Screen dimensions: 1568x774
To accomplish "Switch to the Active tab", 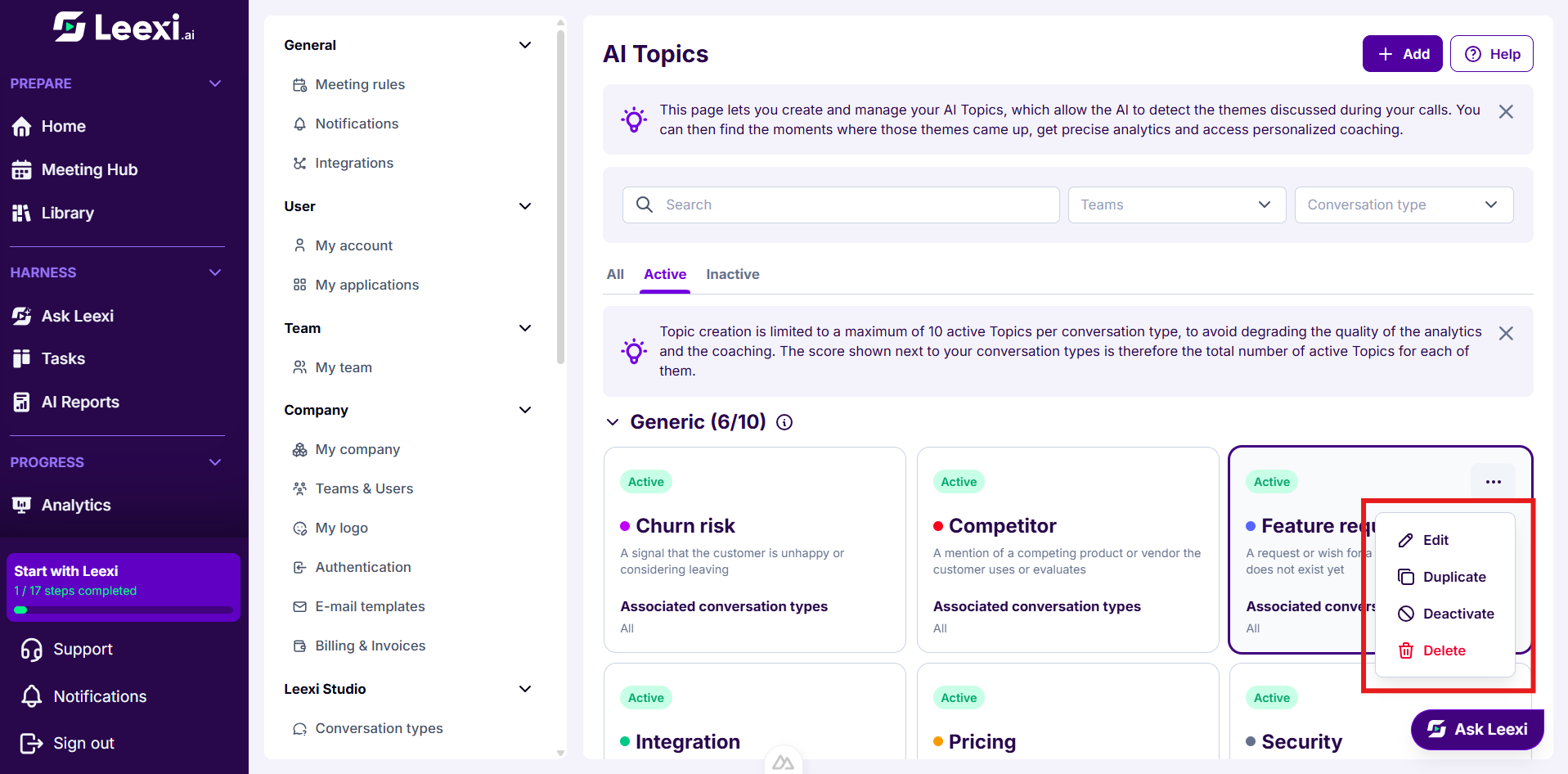I will click(x=665, y=274).
